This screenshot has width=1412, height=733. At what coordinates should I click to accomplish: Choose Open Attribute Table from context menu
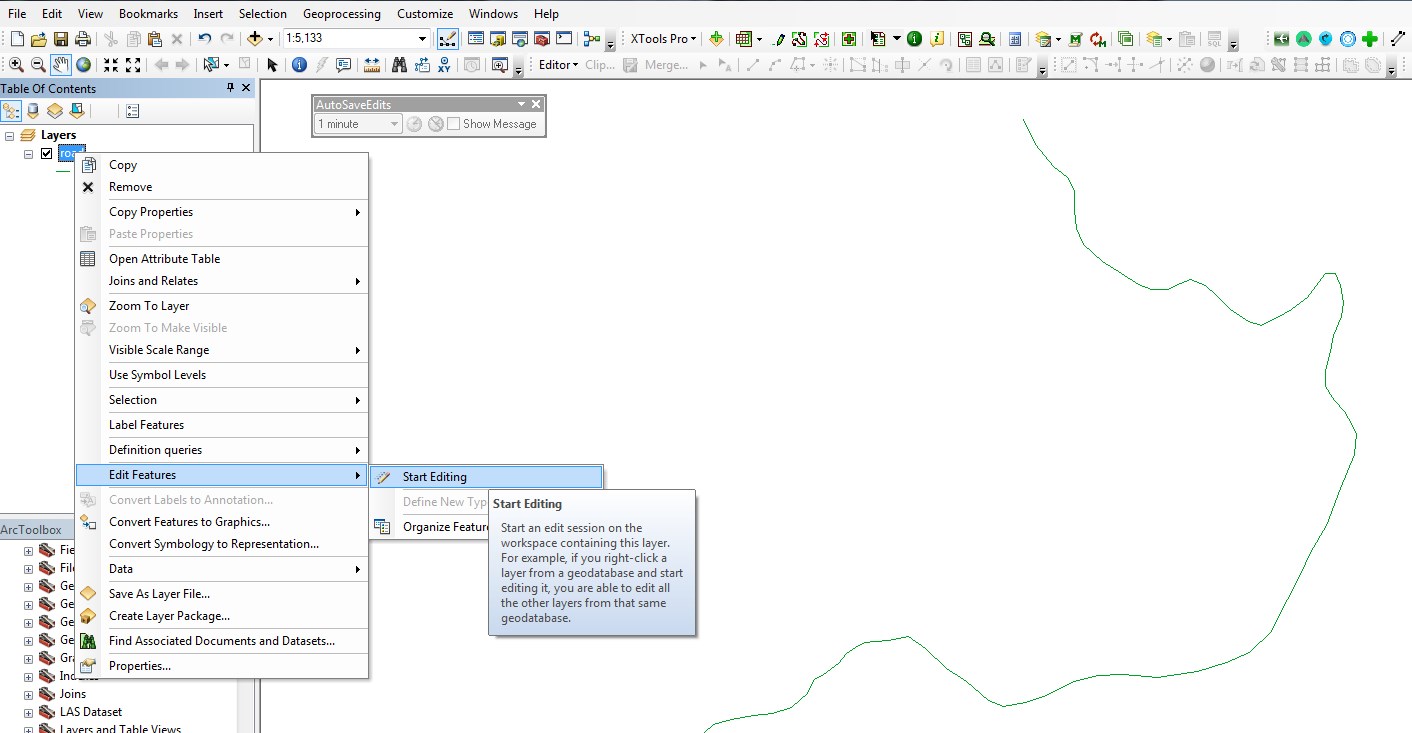[164, 259]
